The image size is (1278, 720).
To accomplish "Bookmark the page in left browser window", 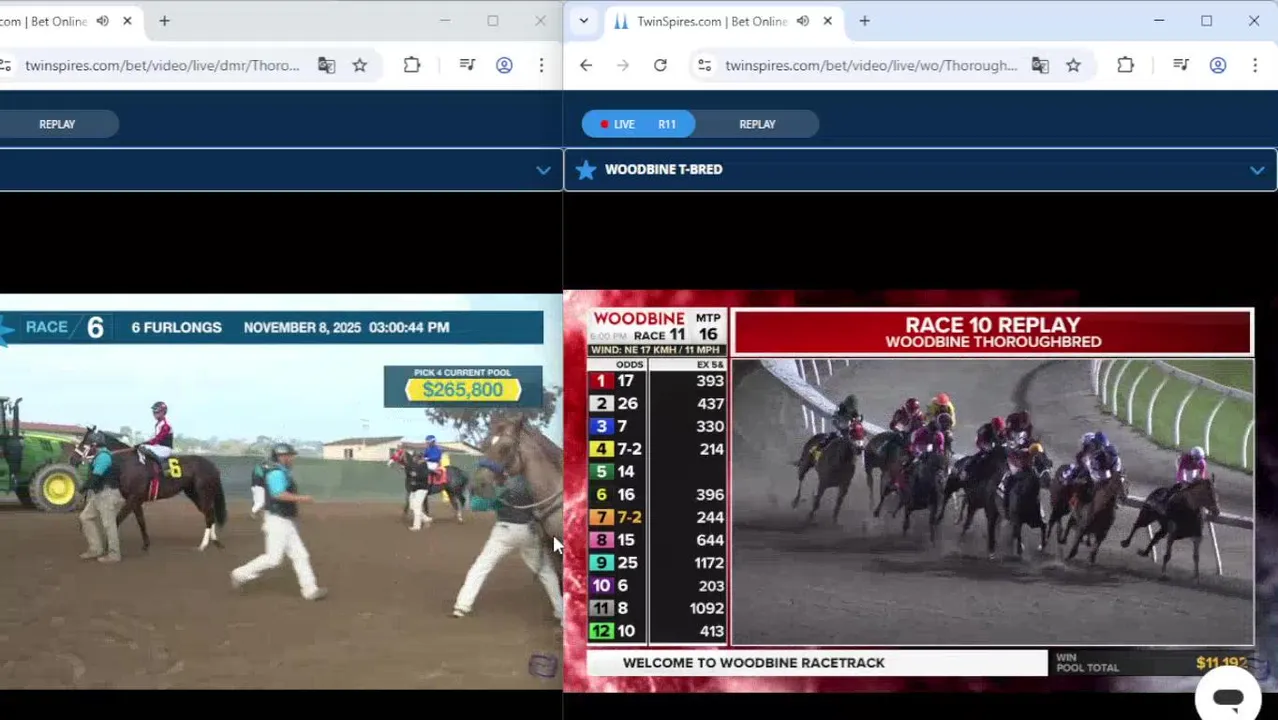I will click(x=360, y=65).
